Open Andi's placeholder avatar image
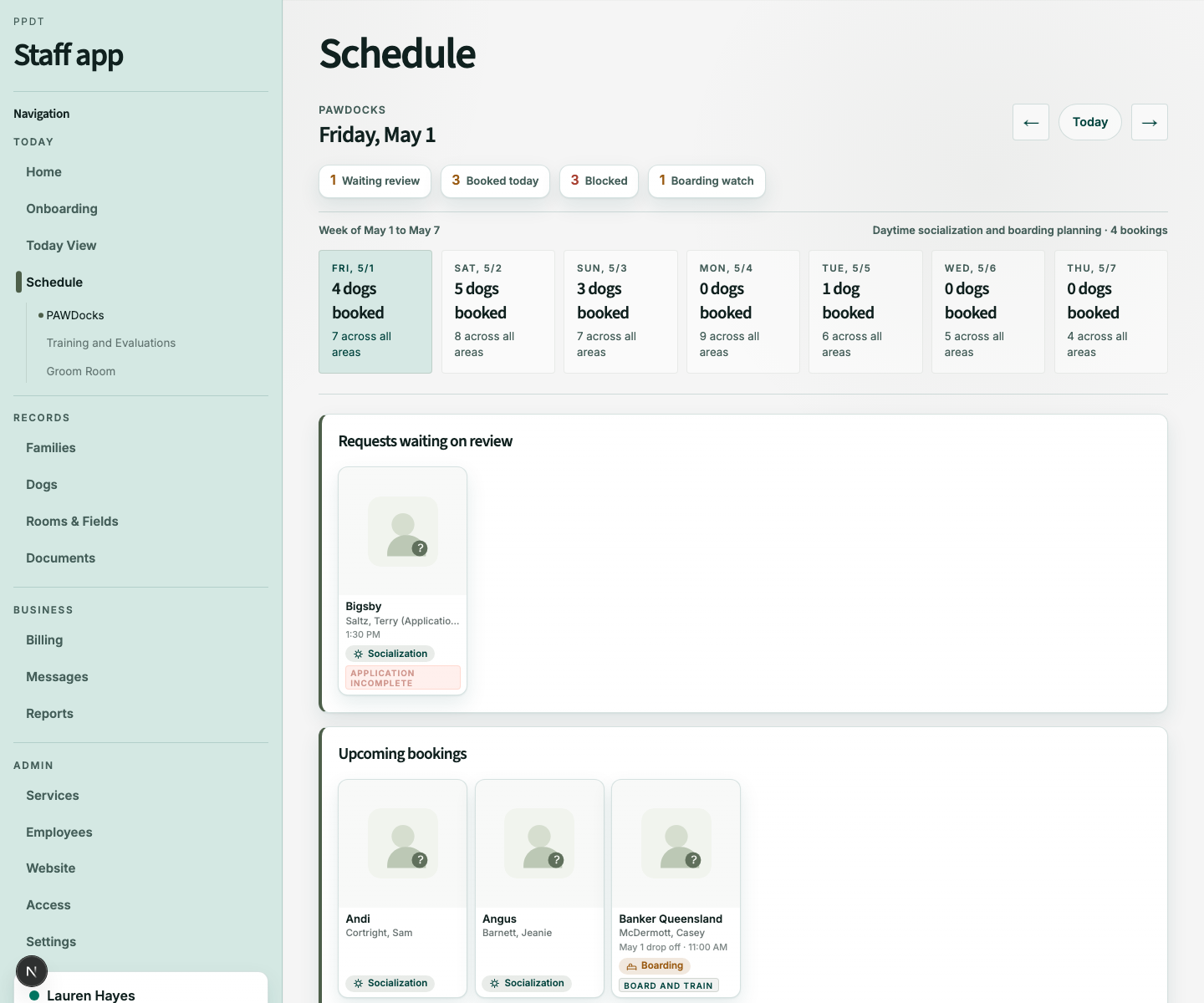 click(403, 843)
